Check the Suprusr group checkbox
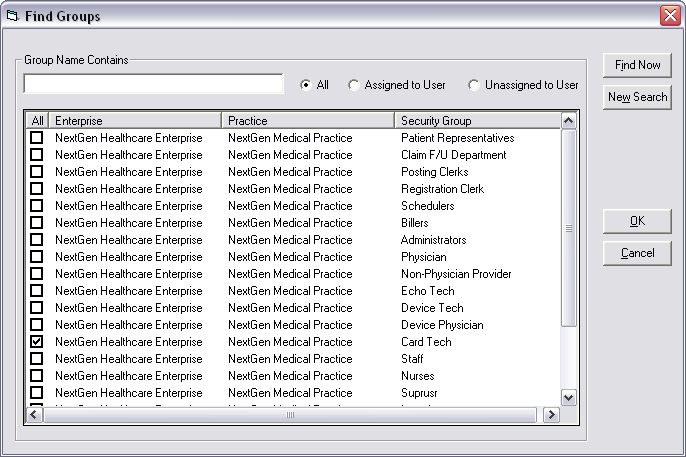 (37, 393)
